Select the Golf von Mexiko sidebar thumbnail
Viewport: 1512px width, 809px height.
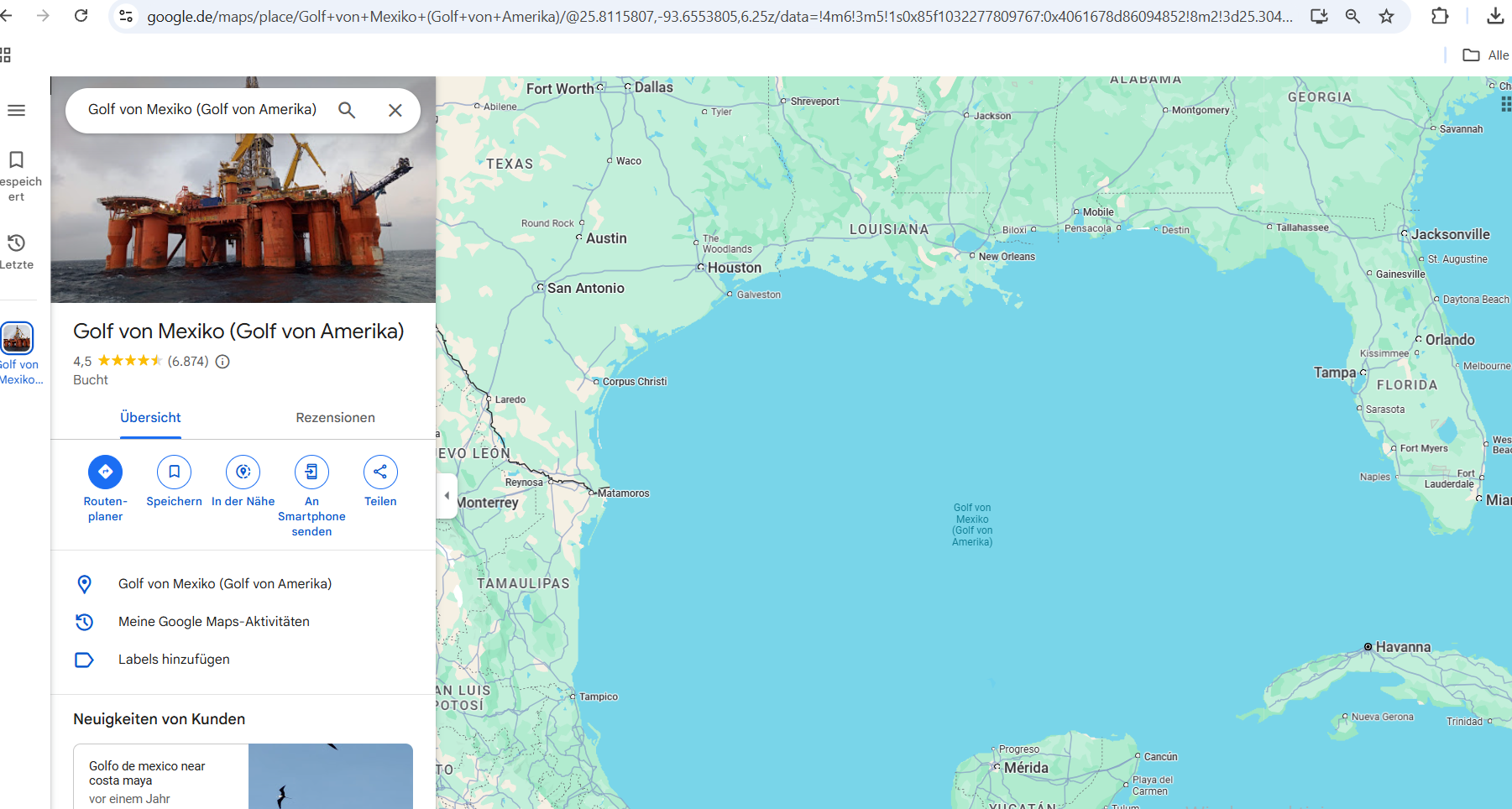click(x=17, y=338)
